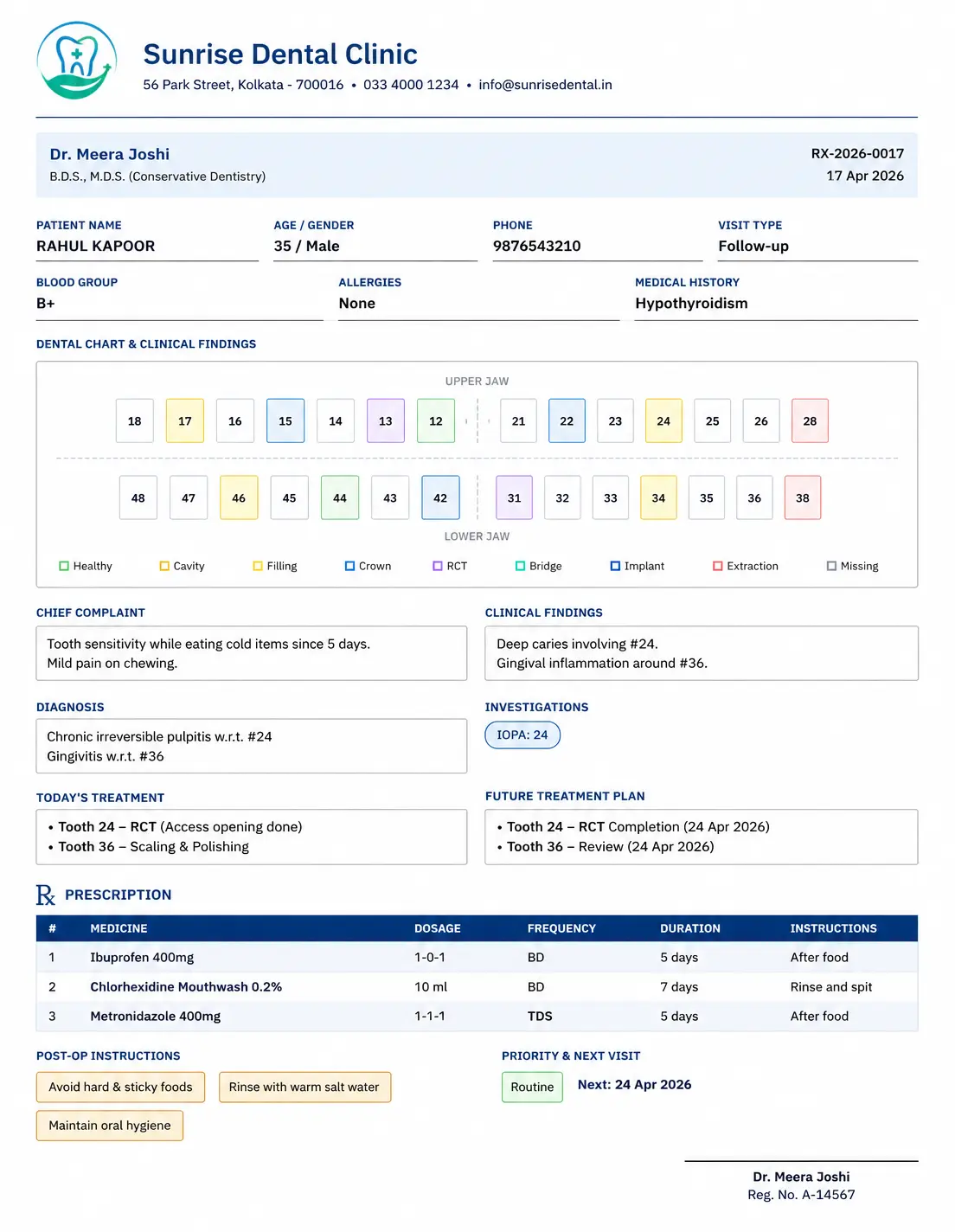
Task: Click the prescription number RX-2026-0017
Action: click(857, 153)
